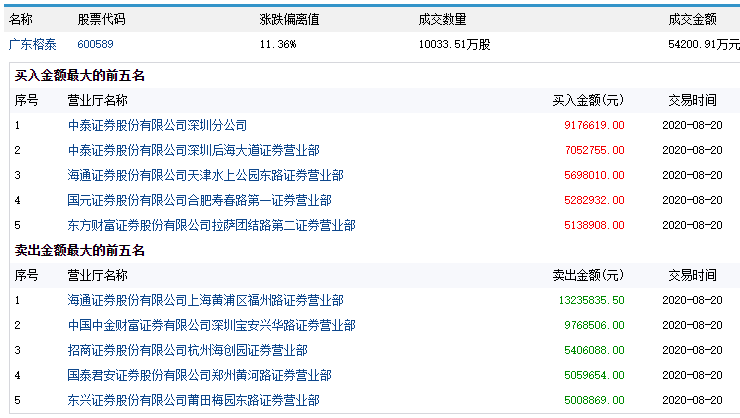This screenshot has width=740, height=418.
Task: Click the 涨跌偏离值 column header
Action: pyautogui.click(x=289, y=19)
